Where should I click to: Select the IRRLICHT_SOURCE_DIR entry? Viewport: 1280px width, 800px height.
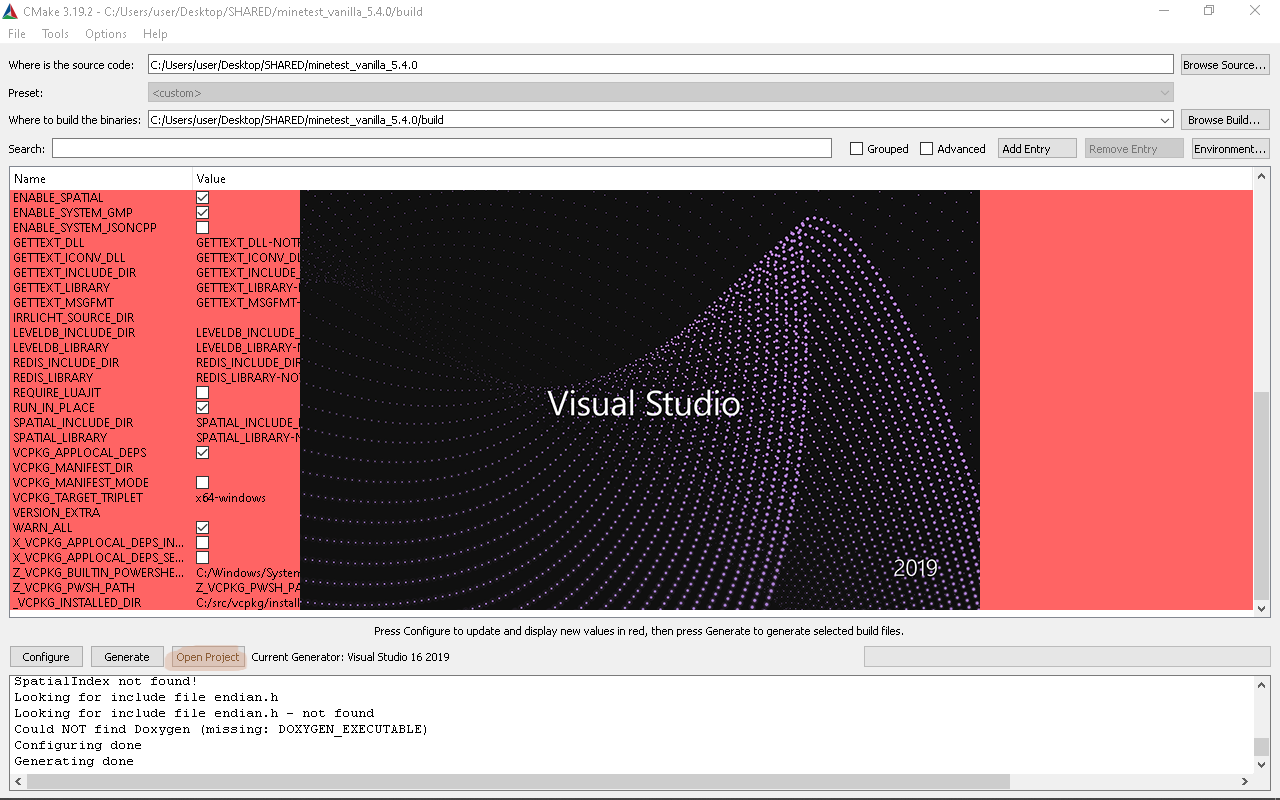point(73,318)
